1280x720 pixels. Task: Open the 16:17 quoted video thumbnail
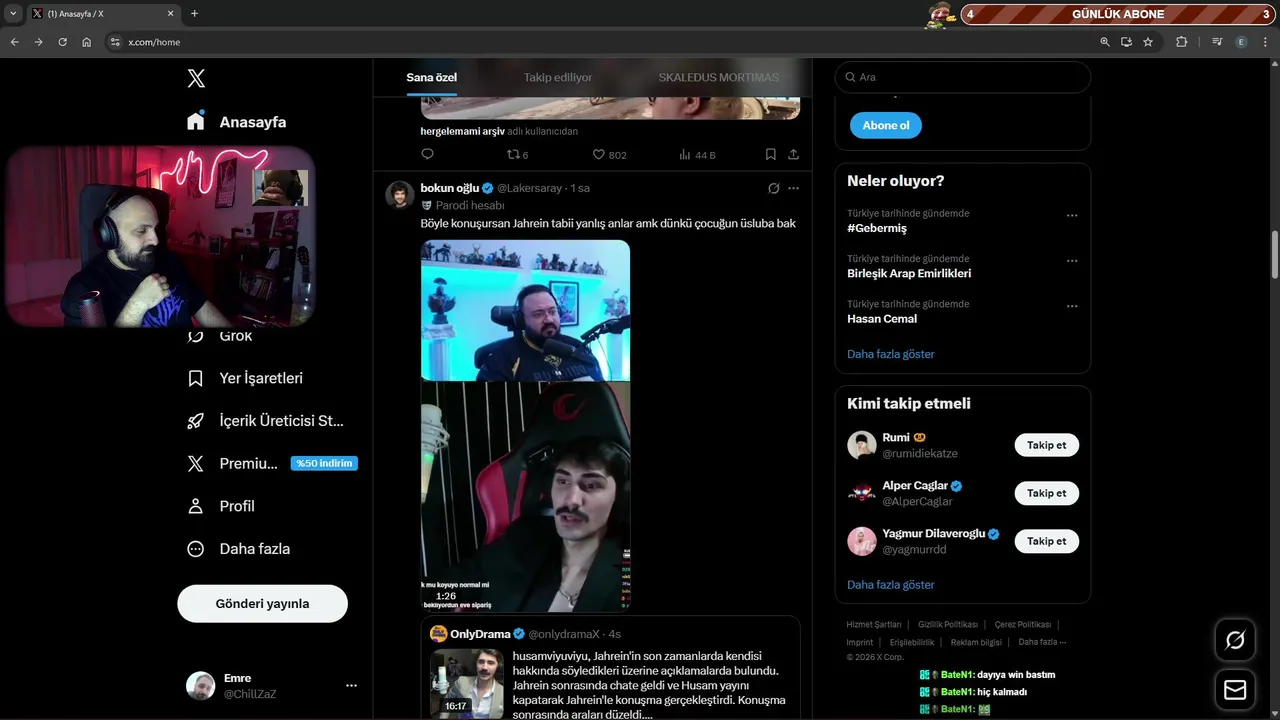point(467,684)
